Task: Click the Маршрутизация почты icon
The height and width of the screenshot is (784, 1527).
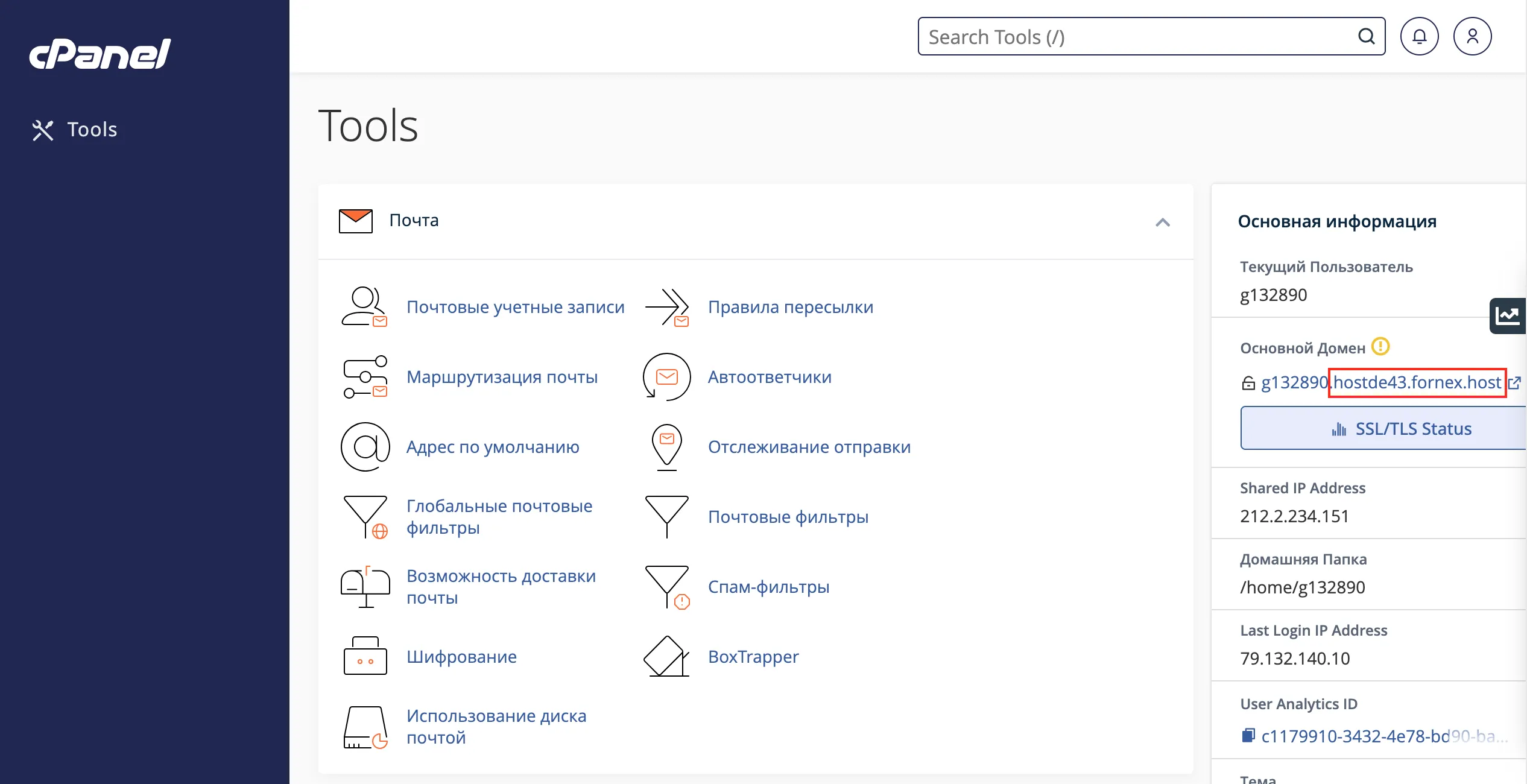Action: tap(364, 377)
